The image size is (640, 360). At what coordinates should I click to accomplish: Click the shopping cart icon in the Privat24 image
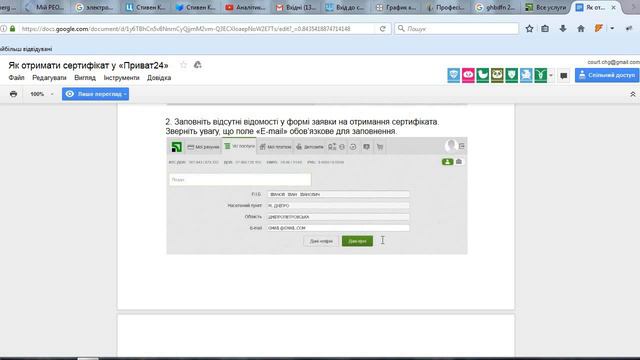pos(380,147)
